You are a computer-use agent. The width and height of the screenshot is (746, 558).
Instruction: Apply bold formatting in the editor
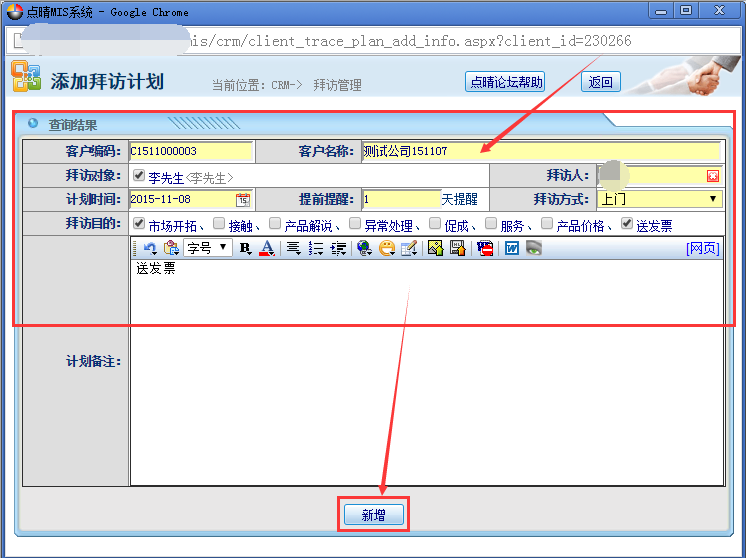pos(245,248)
